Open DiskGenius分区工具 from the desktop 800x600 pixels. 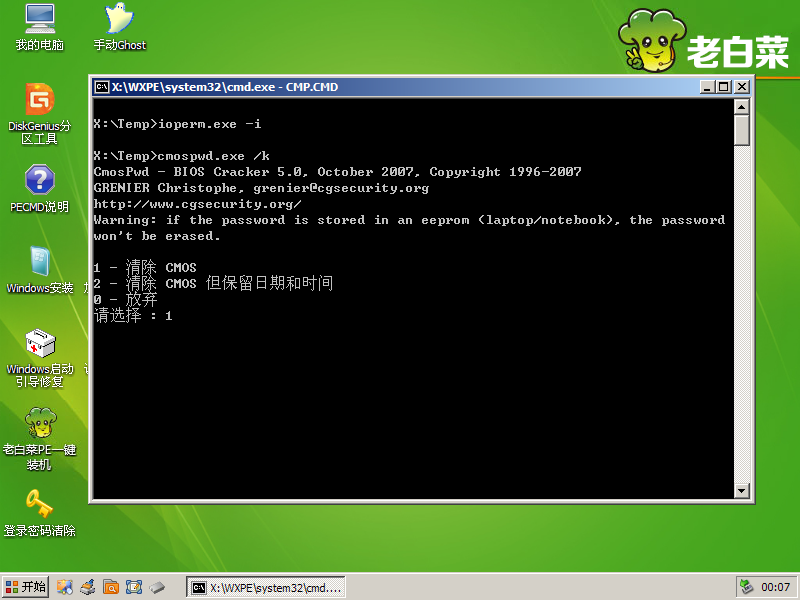pos(40,114)
